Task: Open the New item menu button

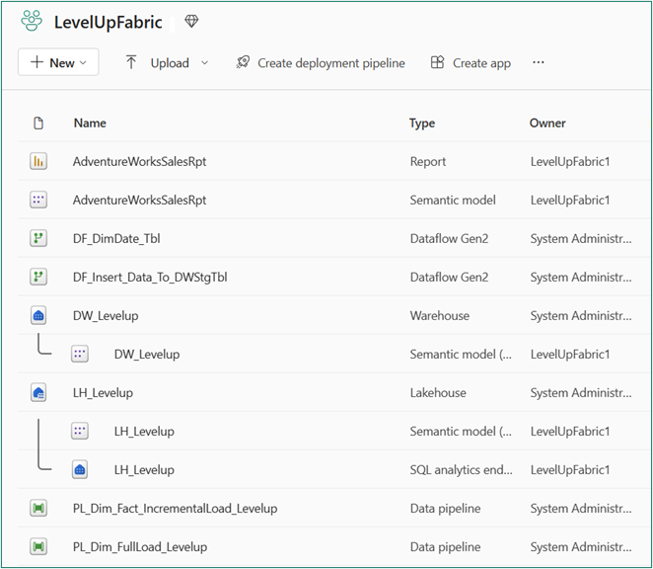Action: click(58, 62)
